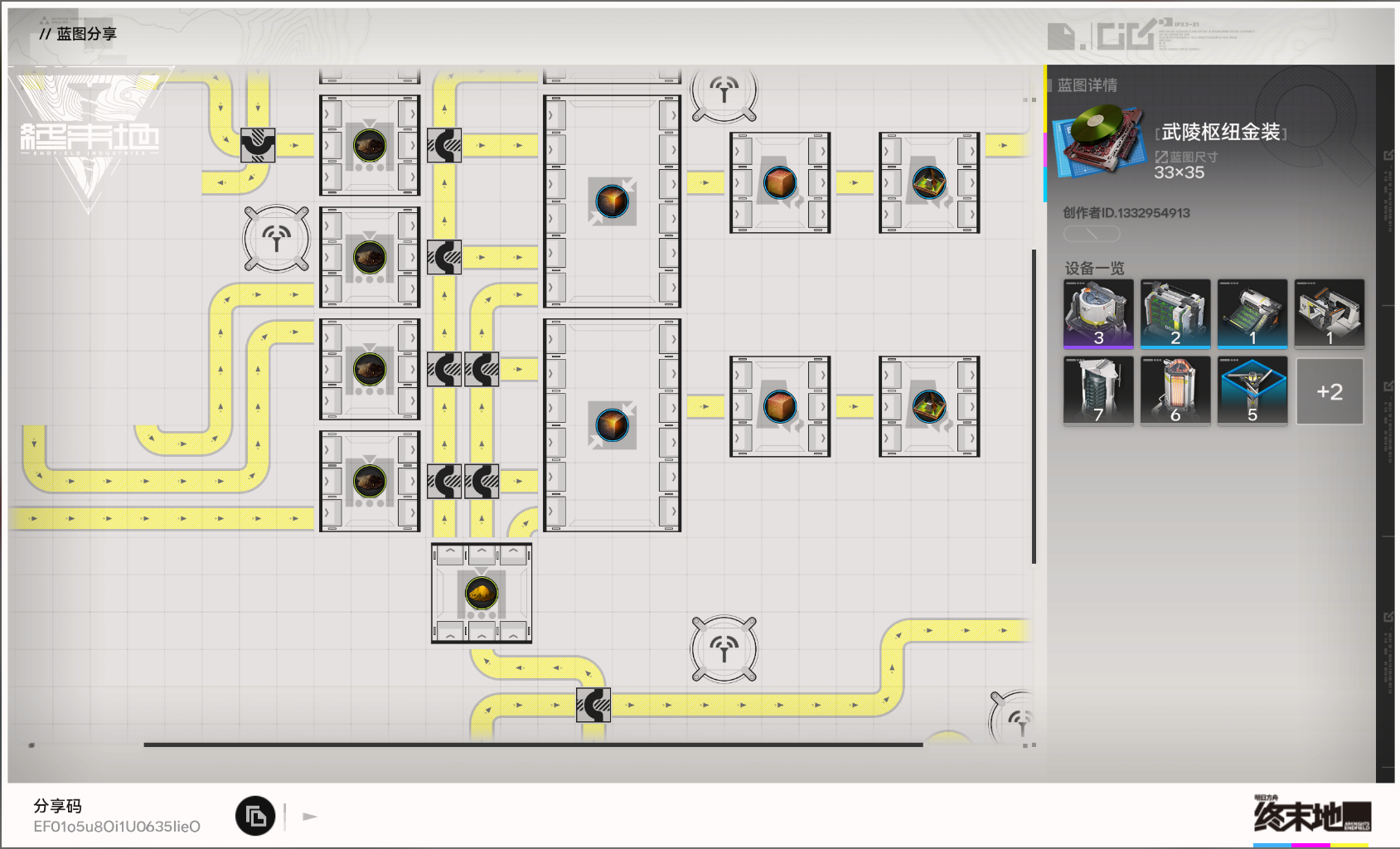Select the right bridge of the third-row bridge pair

point(482,369)
